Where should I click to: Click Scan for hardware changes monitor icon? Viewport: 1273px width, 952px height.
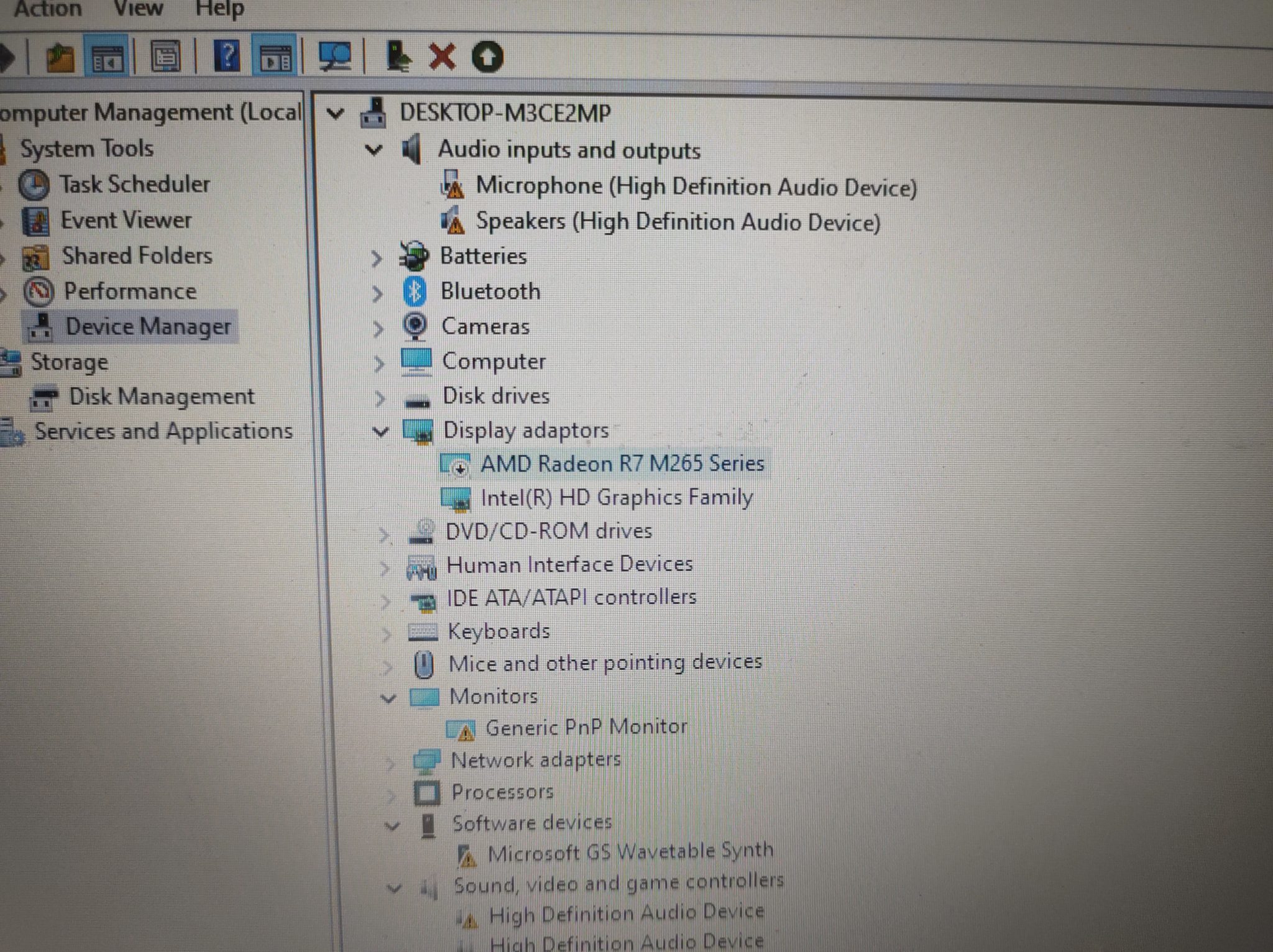[334, 57]
